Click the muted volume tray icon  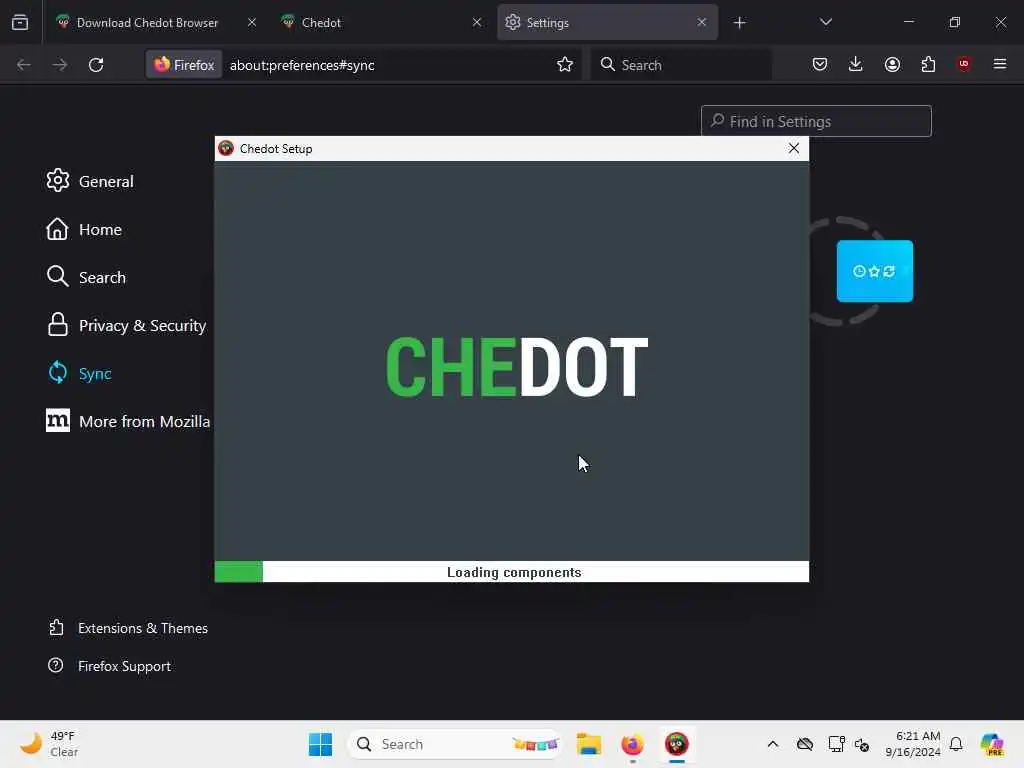862,744
